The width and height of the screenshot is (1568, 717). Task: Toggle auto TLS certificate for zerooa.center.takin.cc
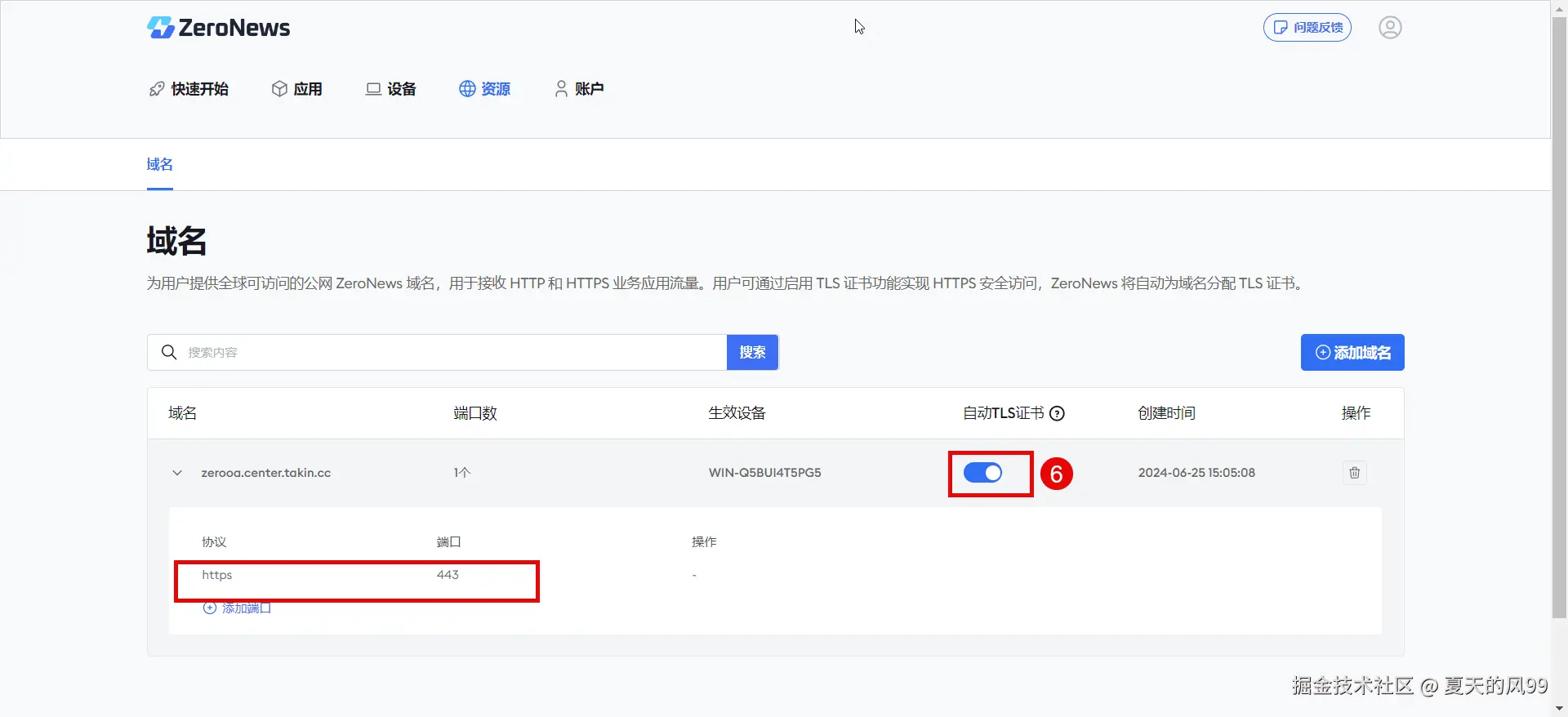[x=982, y=473]
